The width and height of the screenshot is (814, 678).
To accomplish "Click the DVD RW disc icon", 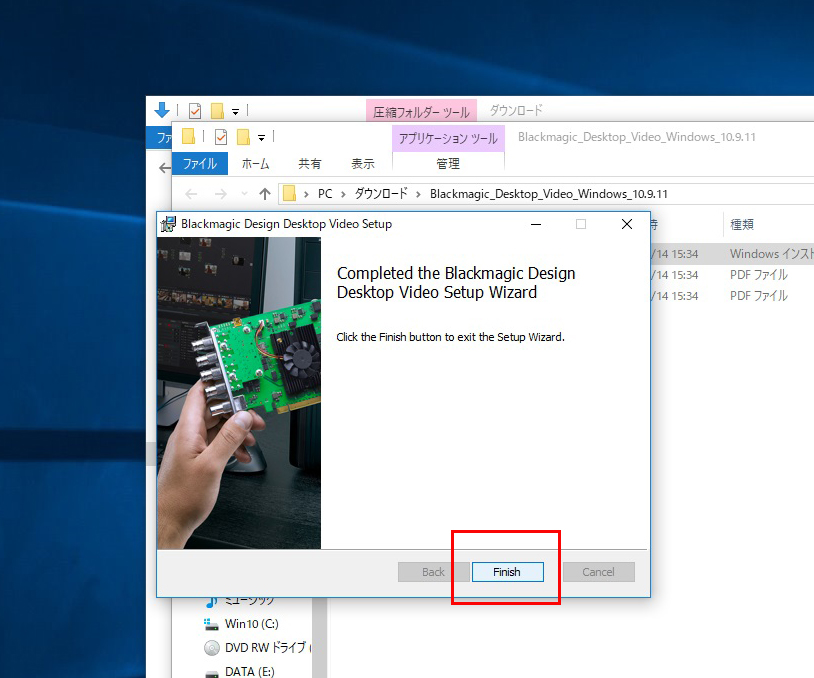I will pyautogui.click(x=212, y=648).
